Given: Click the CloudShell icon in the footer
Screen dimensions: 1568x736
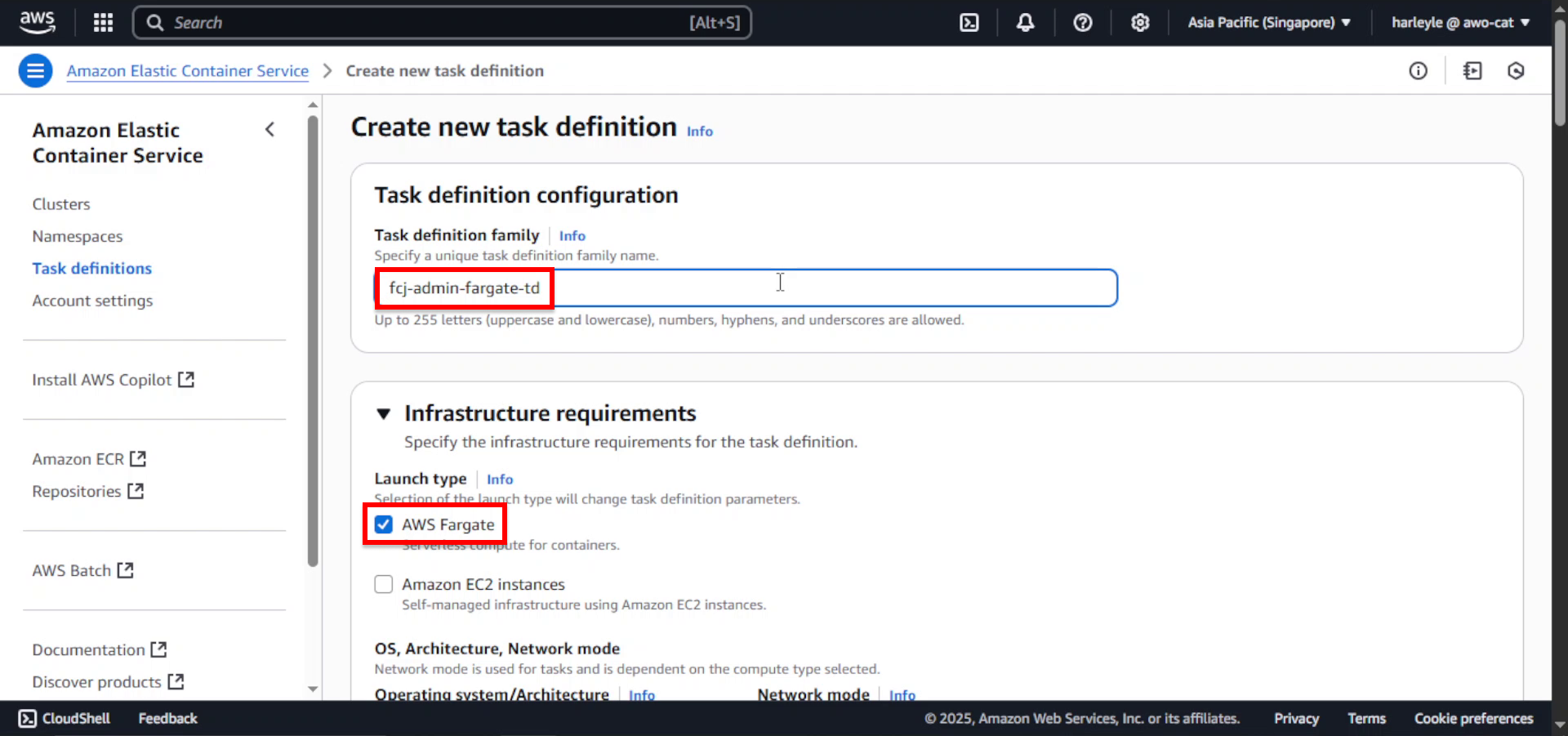Looking at the screenshot, I should [x=27, y=718].
